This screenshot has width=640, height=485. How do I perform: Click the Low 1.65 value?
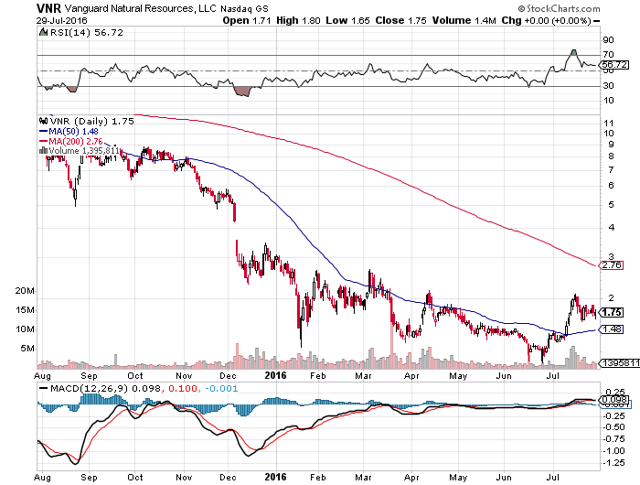click(348, 20)
